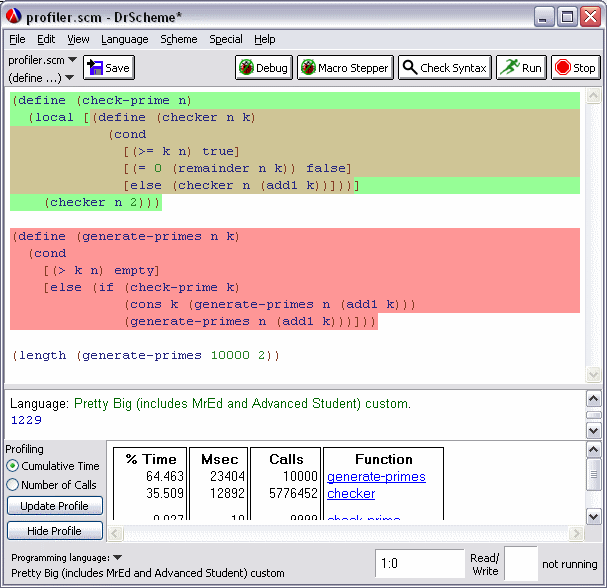This screenshot has width=607, height=588.
Task: Click the 23404 msec value
Action: click(227, 476)
